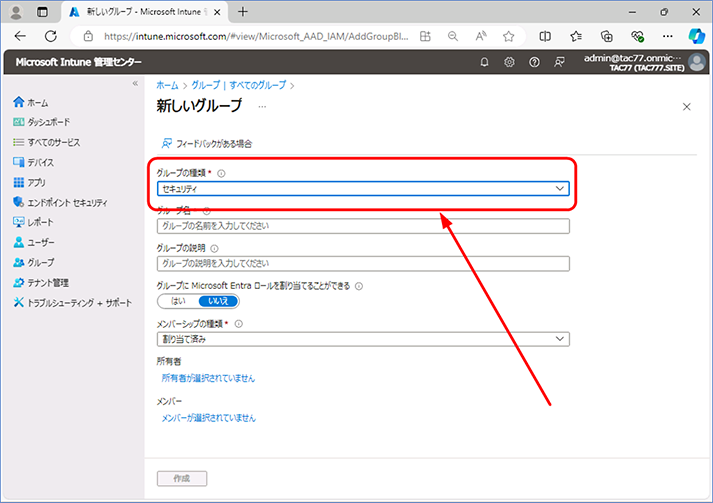This screenshot has height=503, width=713.
Task: Open the favorites list icon
Action: 576,36
